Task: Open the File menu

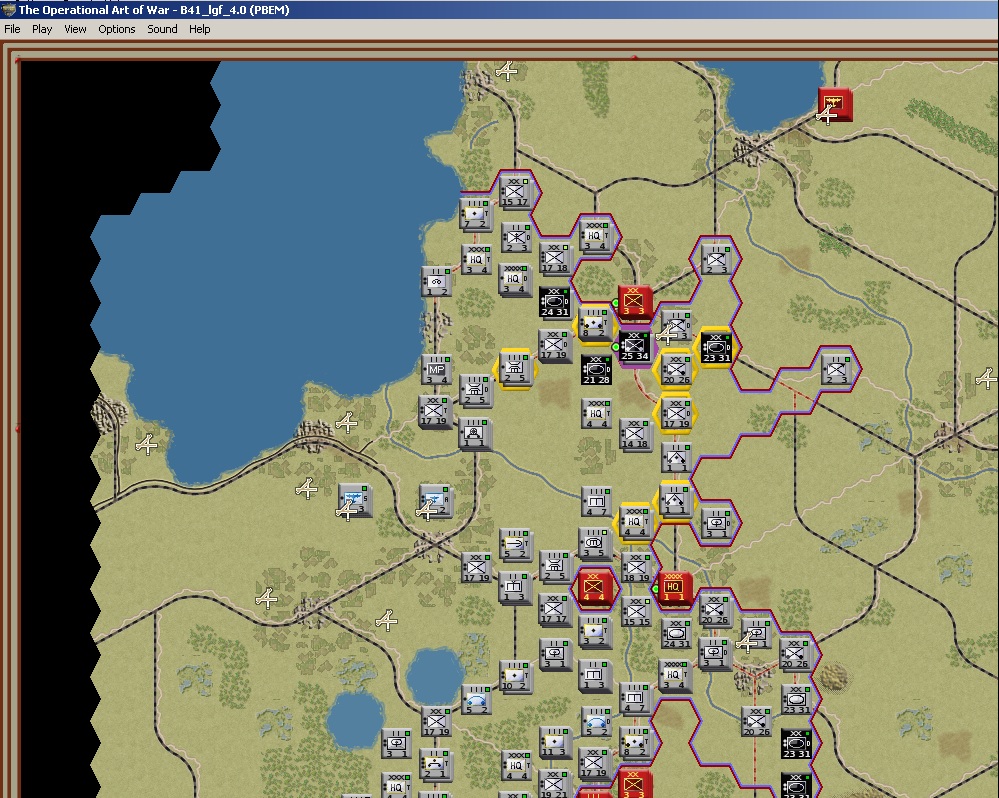Action: click(x=12, y=29)
